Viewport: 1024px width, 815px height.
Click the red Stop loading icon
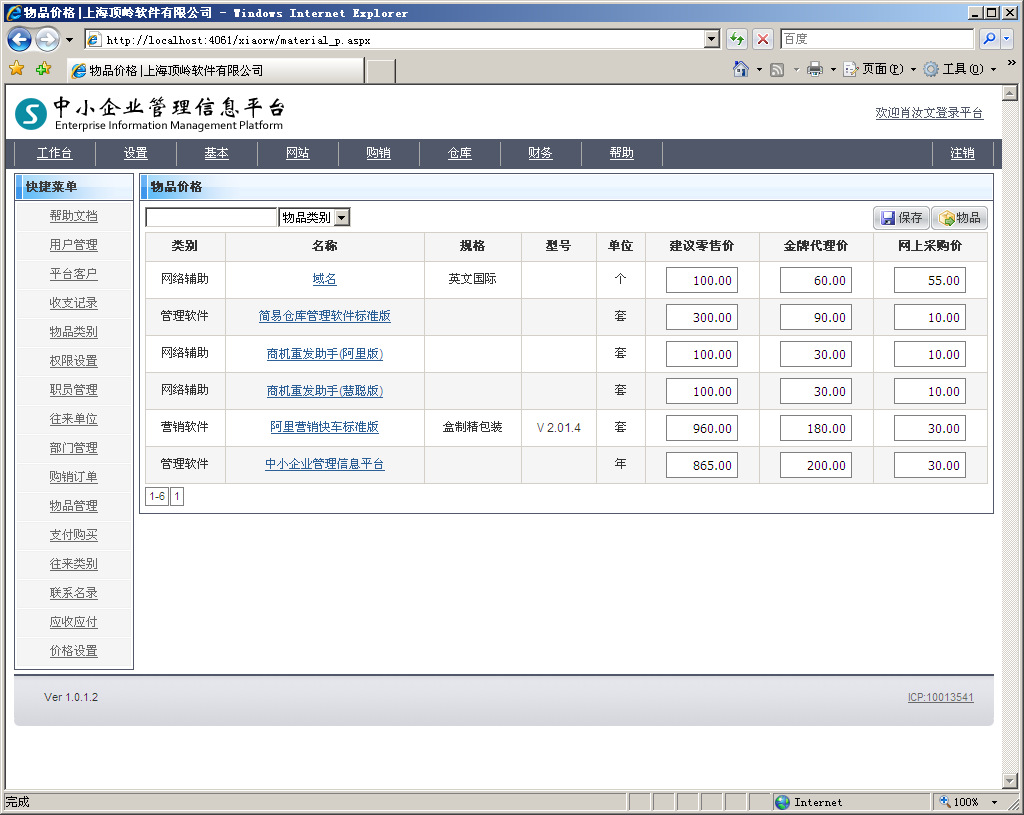click(763, 40)
